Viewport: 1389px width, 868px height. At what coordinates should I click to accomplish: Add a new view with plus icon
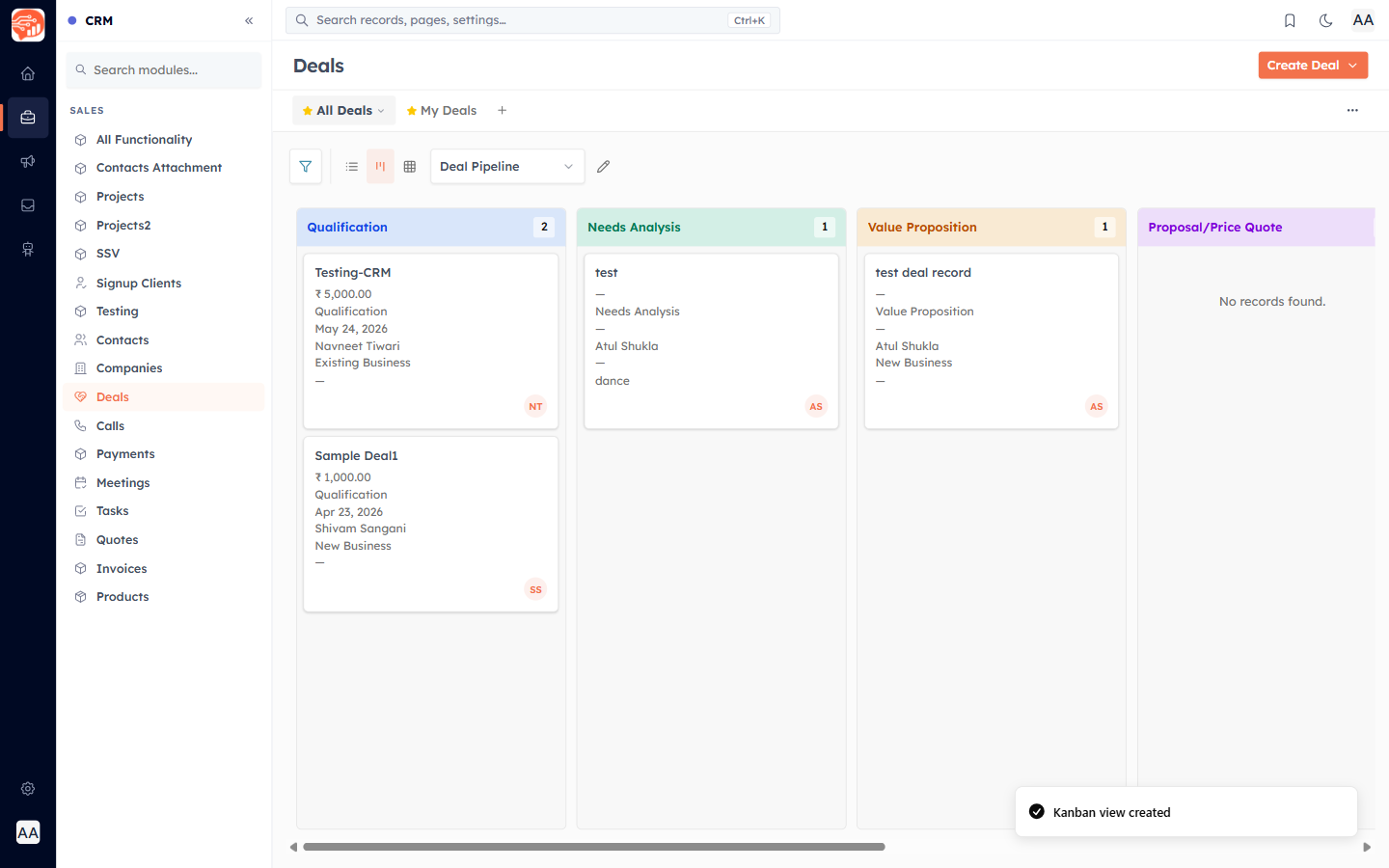click(503, 111)
